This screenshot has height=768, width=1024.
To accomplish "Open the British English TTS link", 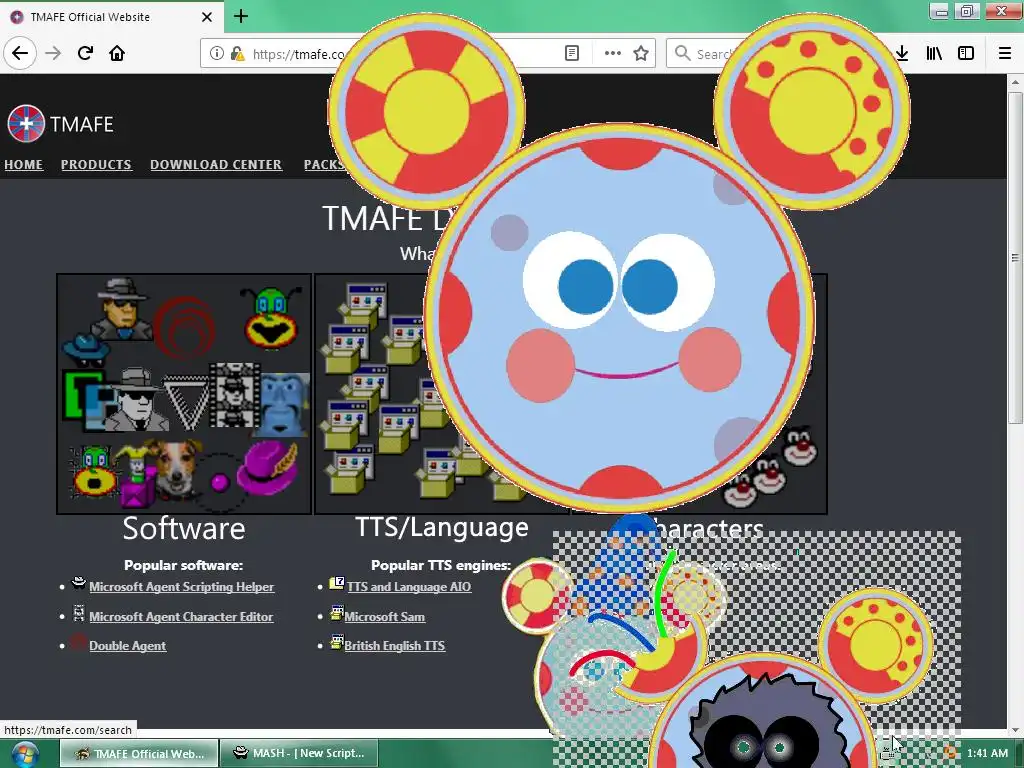I will 394,645.
